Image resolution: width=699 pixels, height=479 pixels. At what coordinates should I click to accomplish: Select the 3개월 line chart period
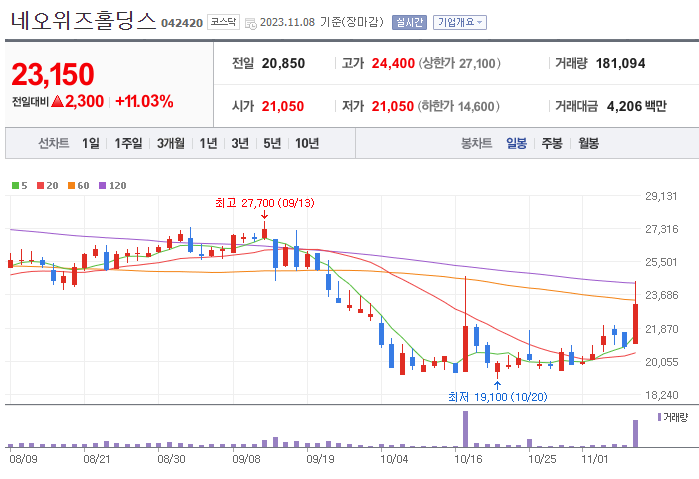[x=170, y=143]
